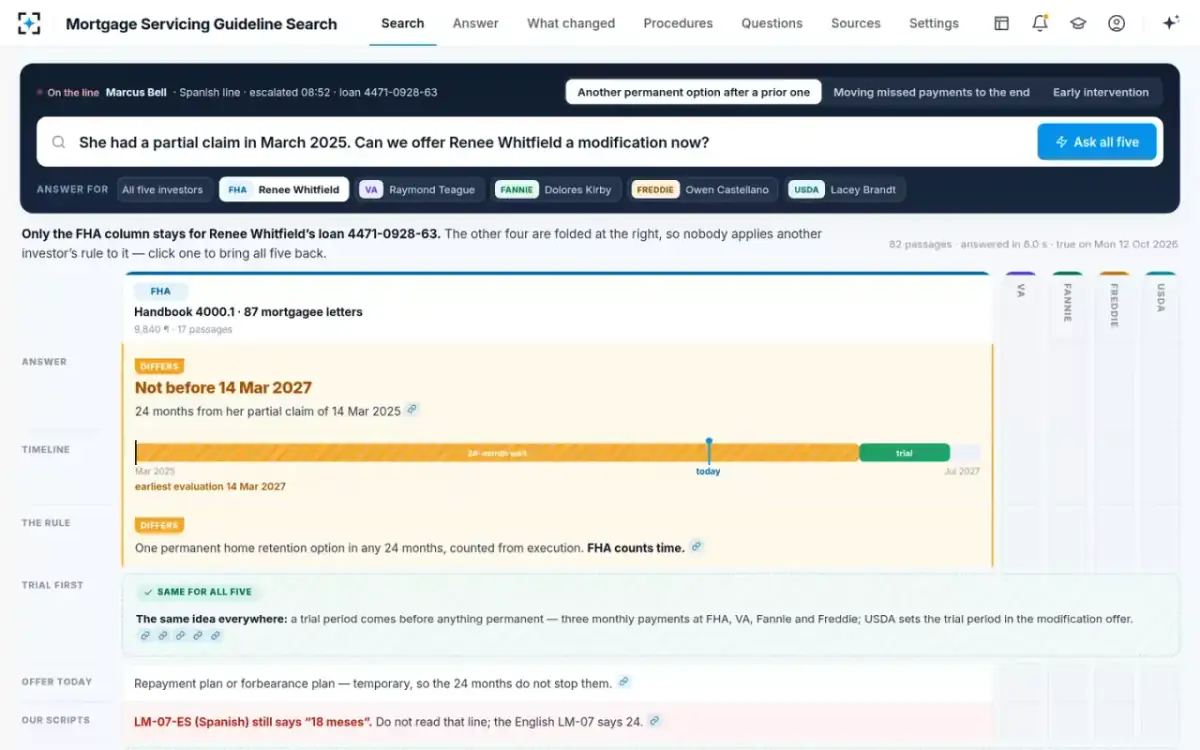
Task: Click the '9,840 ¶ · 17 passages' count
Action: click(183, 329)
